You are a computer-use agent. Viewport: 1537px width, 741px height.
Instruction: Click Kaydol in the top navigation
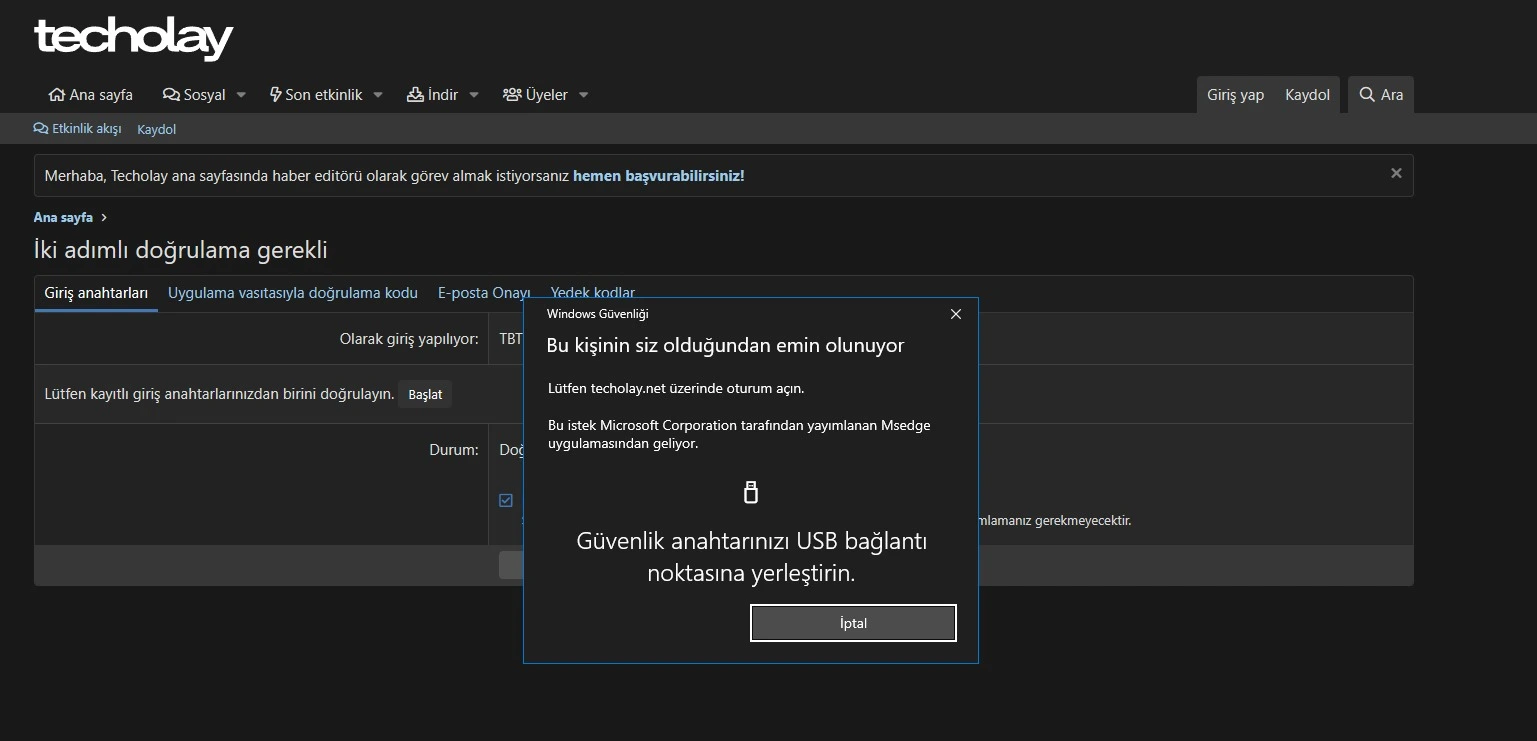(x=1307, y=95)
